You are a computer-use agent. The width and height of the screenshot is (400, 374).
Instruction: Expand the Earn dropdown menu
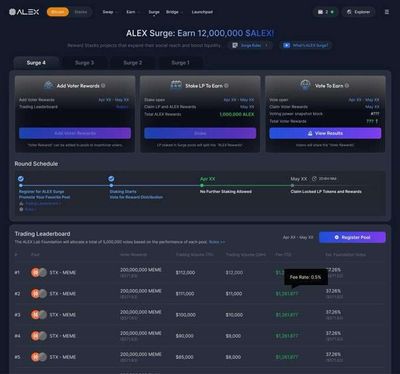coord(133,12)
